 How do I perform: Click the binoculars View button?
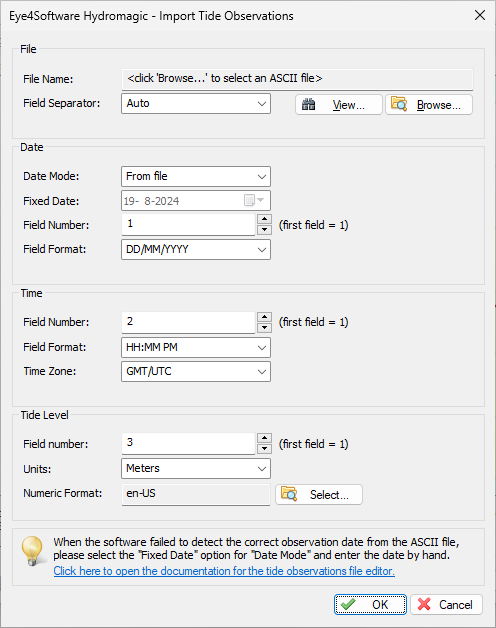[x=339, y=105]
